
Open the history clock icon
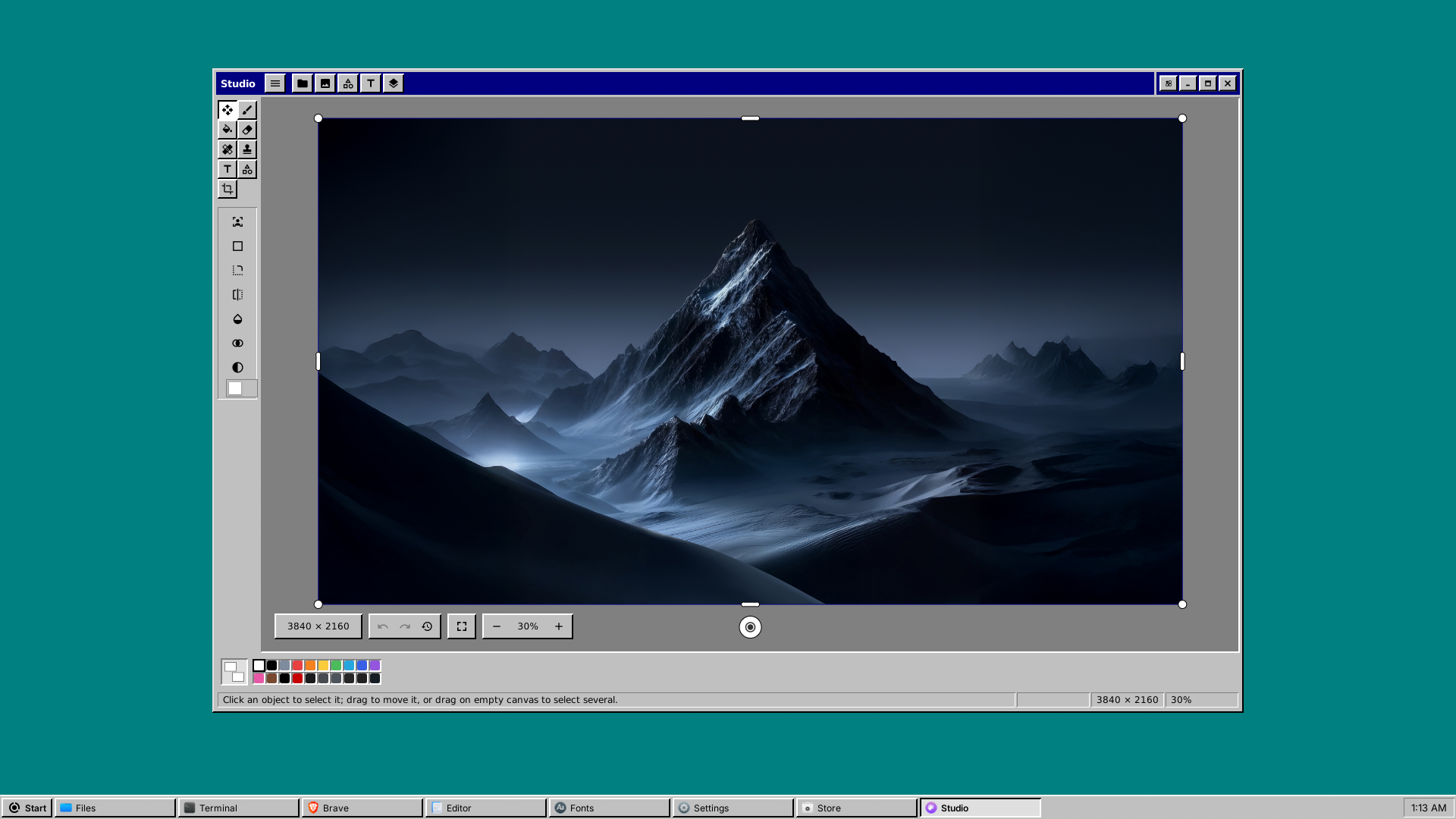point(427,626)
